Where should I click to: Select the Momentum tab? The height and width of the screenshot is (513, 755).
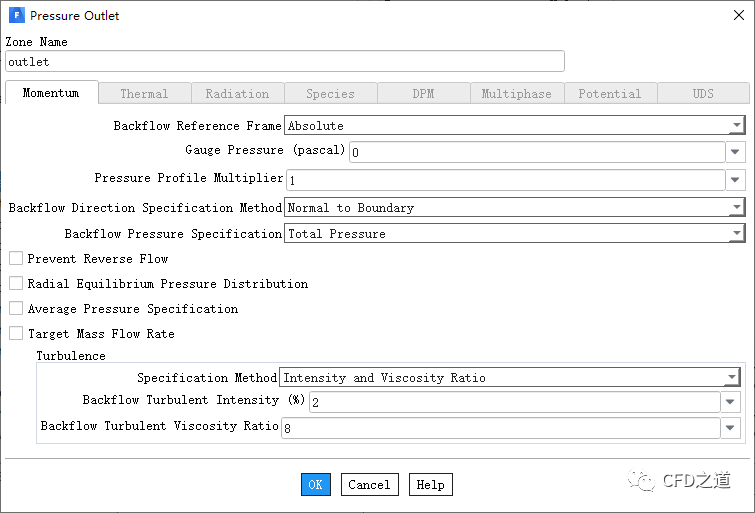[51, 93]
